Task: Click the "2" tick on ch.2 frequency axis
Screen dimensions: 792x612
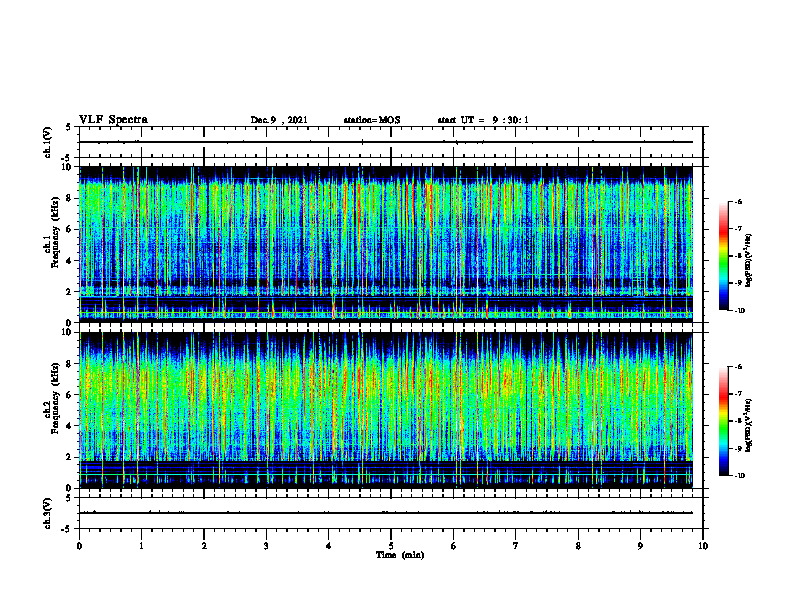Action: point(69,457)
